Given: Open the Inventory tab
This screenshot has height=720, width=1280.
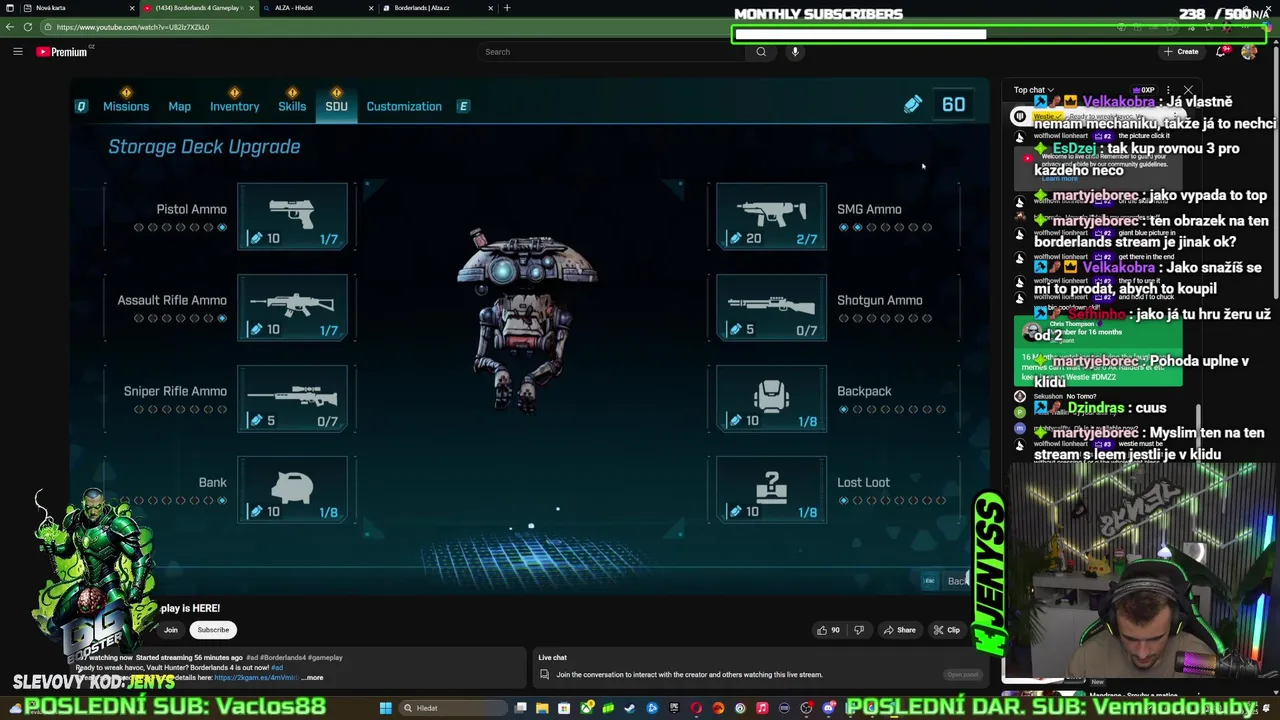Looking at the screenshot, I should (234, 106).
